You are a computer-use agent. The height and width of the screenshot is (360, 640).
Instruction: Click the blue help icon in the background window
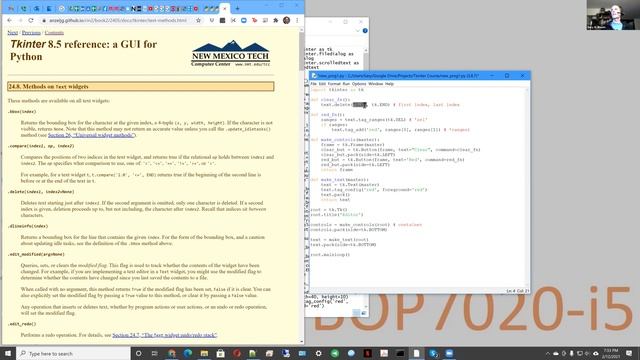coord(365,31)
